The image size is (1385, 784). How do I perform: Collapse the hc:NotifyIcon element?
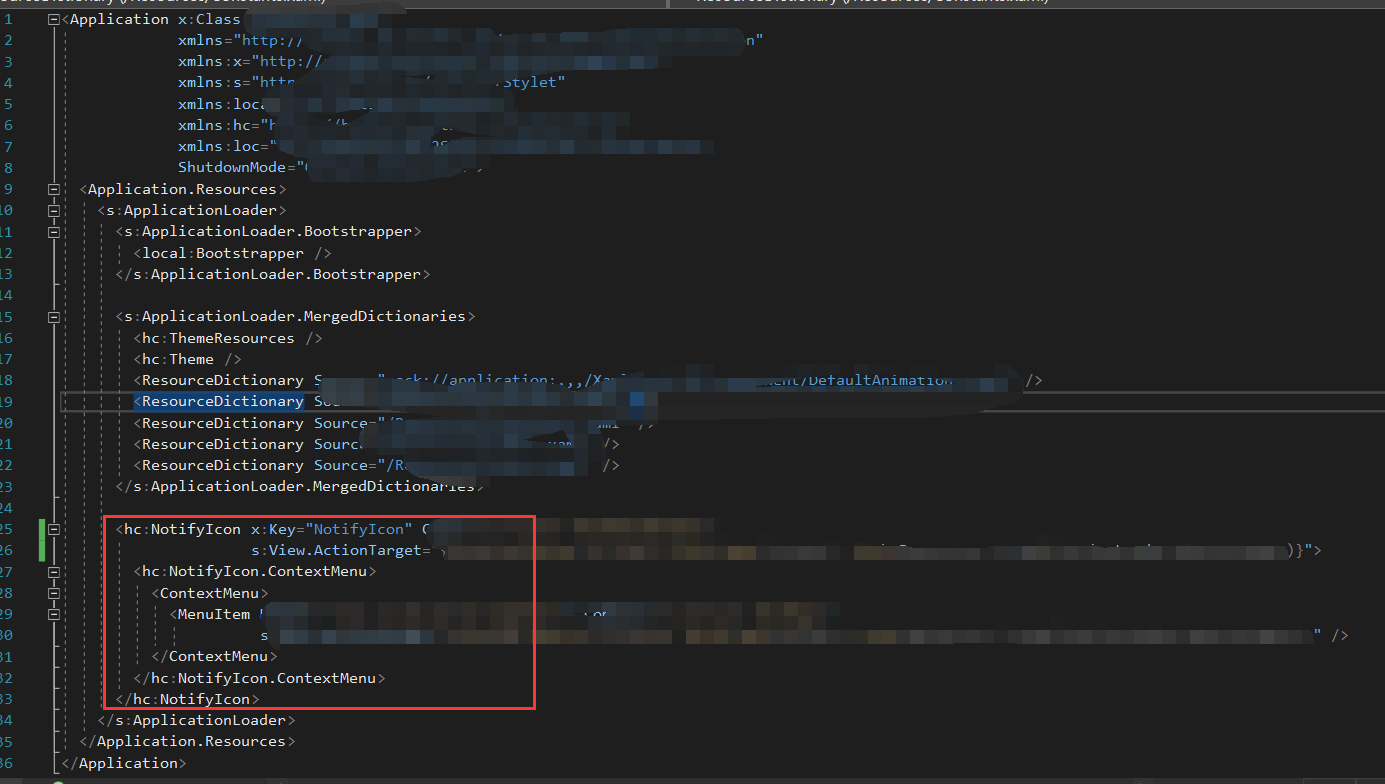click(x=53, y=528)
